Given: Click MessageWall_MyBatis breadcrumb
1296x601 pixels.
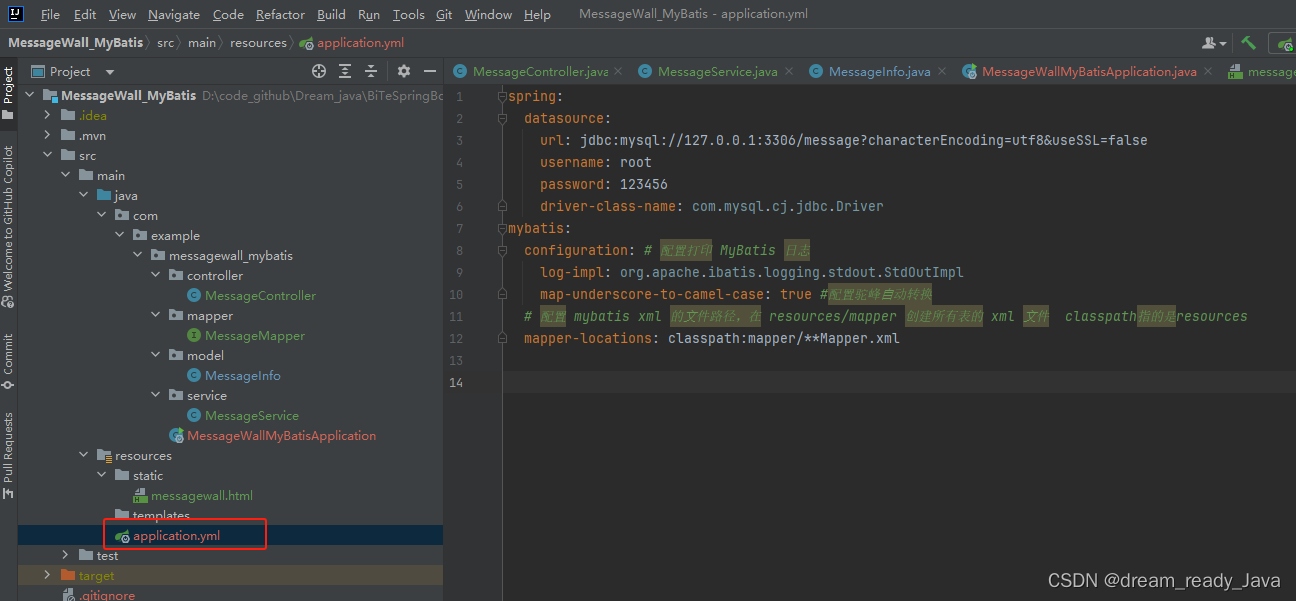Looking at the screenshot, I should (x=76, y=43).
